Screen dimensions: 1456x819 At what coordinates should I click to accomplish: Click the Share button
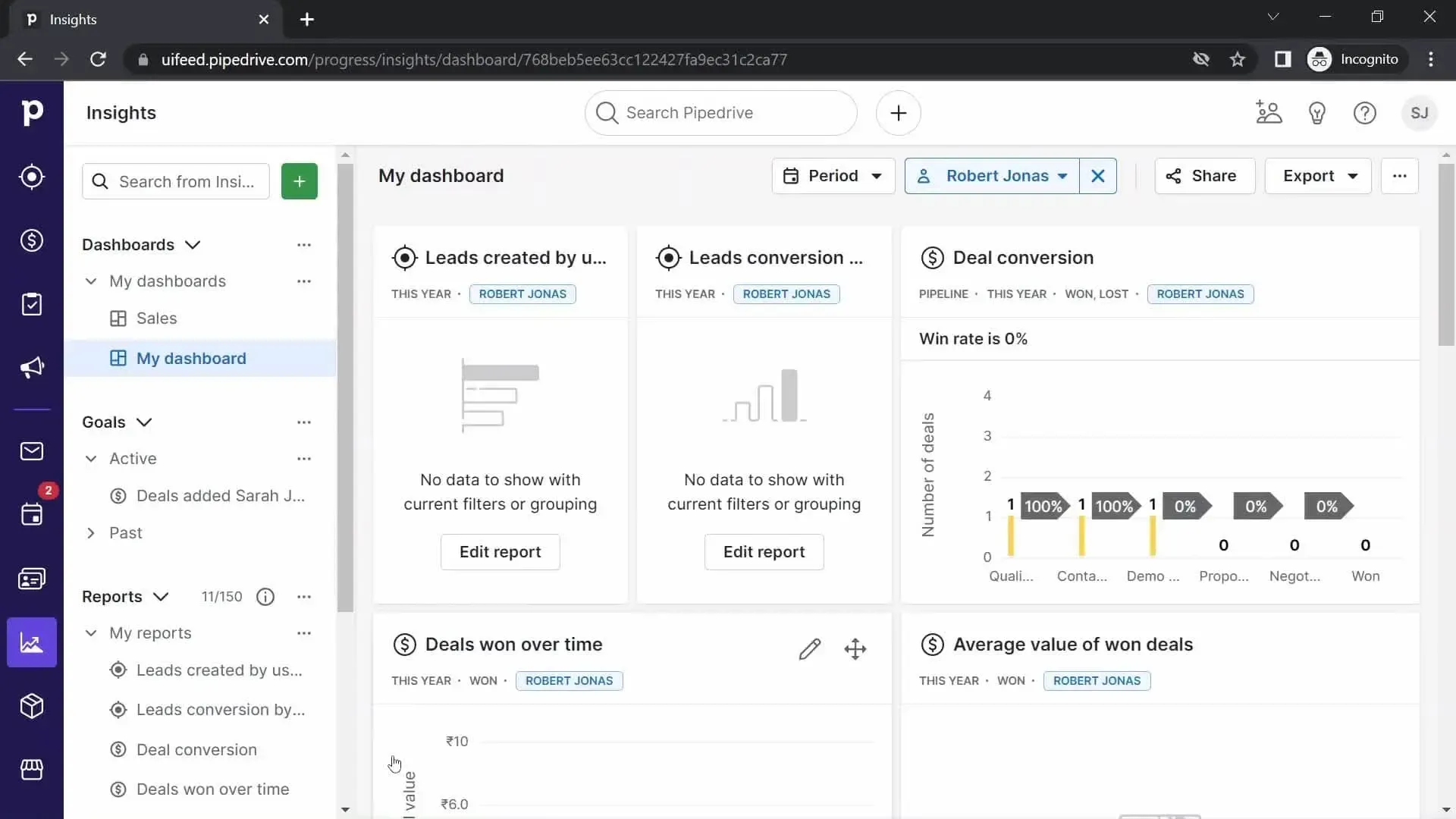pos(1204,176)
